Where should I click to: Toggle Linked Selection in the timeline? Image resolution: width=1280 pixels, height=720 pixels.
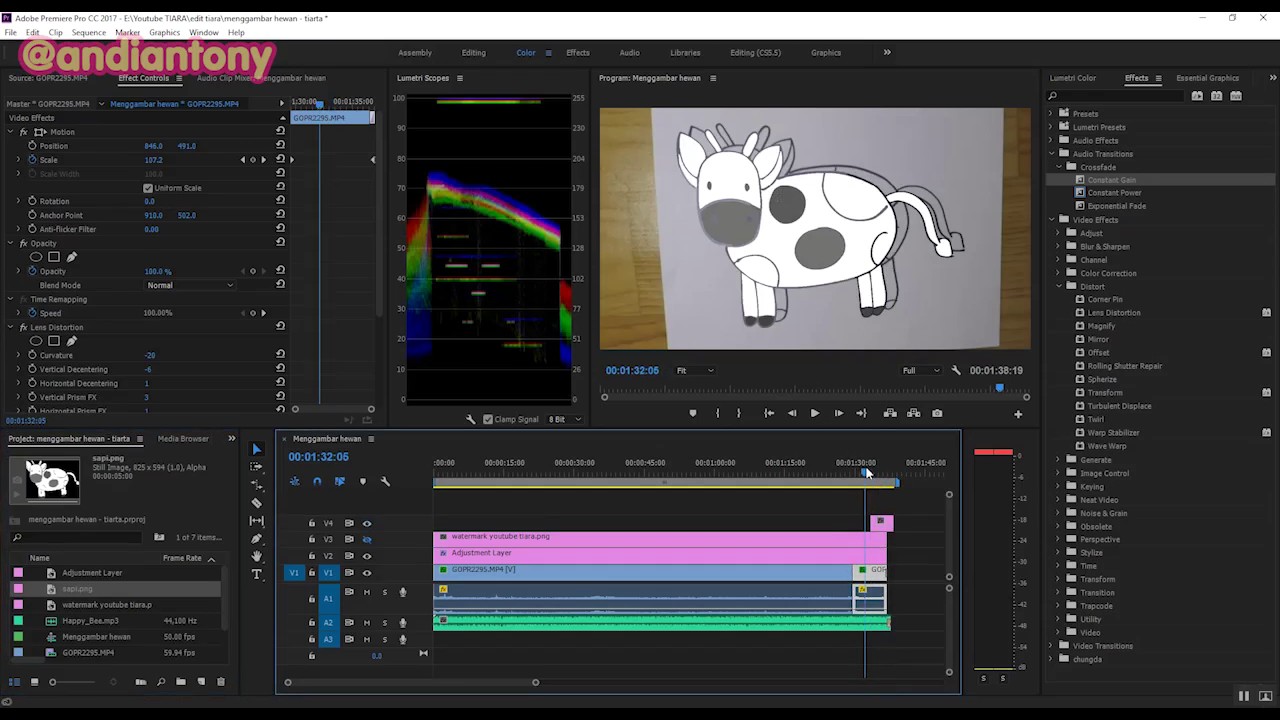[x=339, y=481]
